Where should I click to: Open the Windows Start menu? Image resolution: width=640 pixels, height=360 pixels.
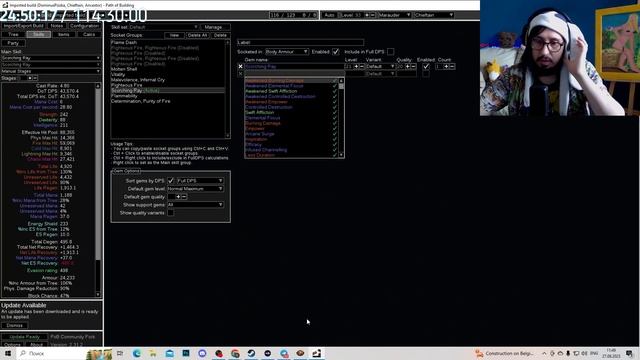(8, 353)
